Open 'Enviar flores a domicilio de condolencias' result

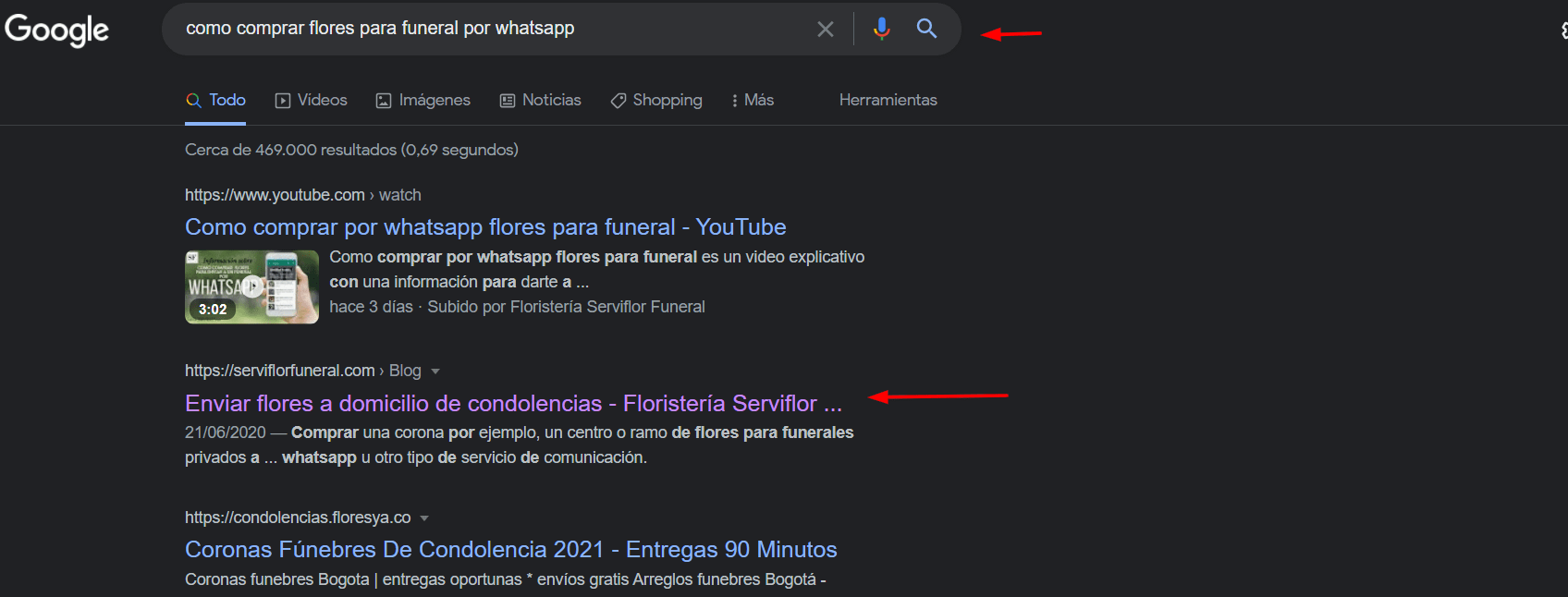pyautogui.click(x=513, y=403)
